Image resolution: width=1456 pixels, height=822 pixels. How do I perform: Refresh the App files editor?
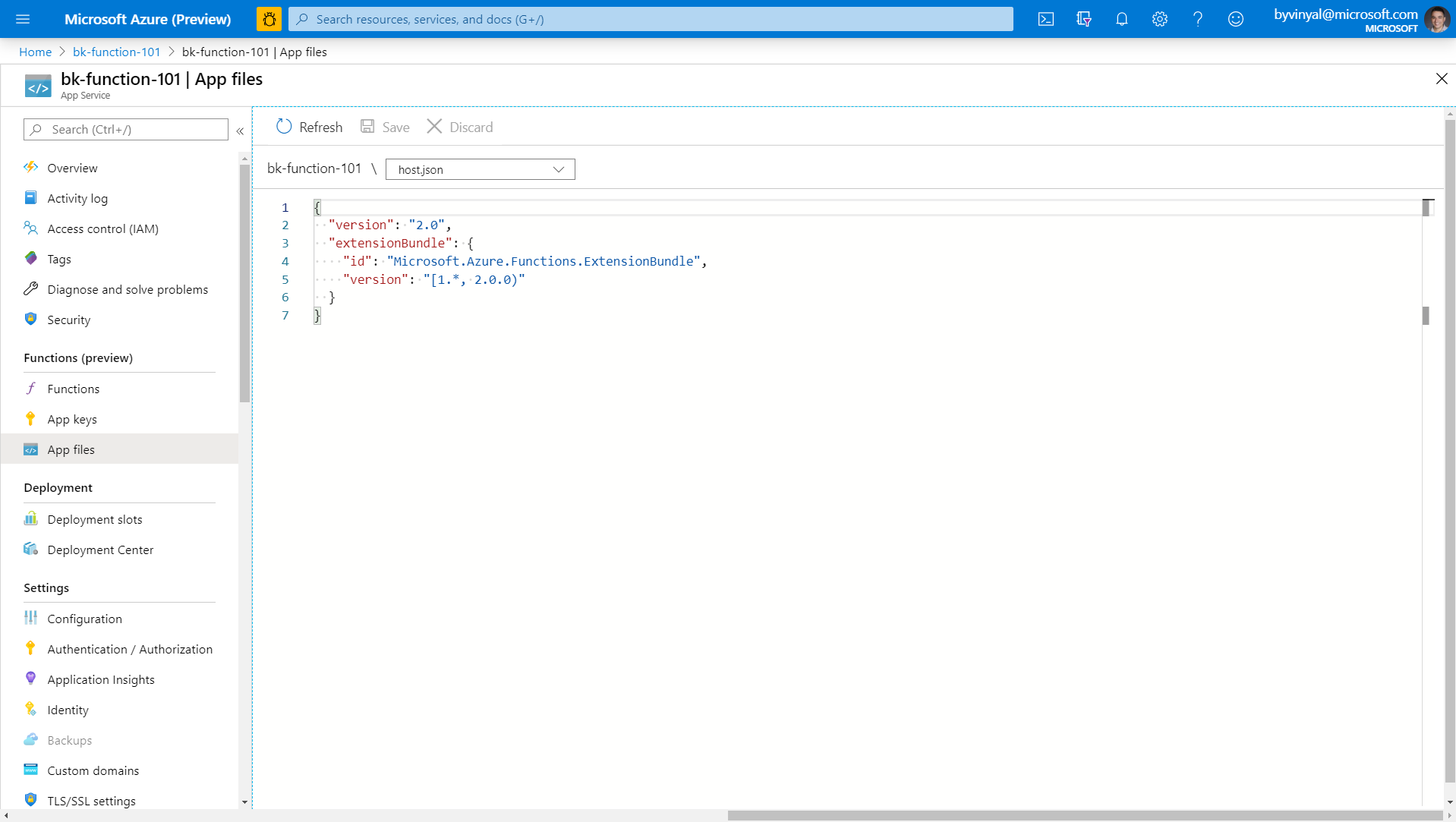click(308, 127)
